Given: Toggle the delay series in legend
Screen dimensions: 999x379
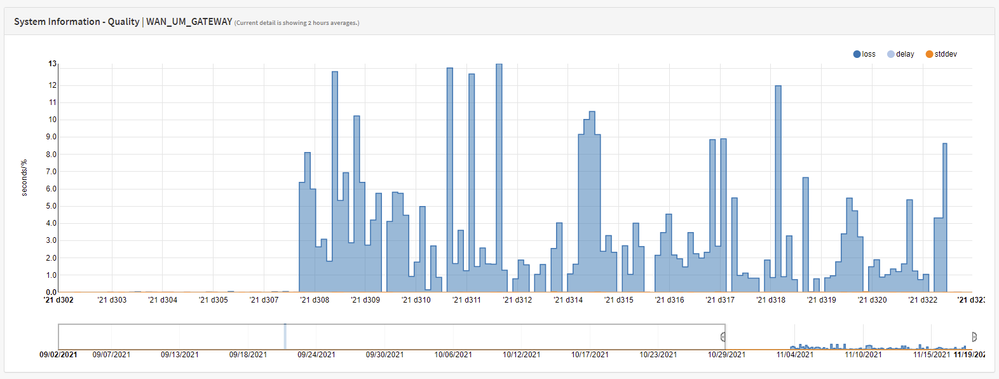Looking at the screenshot, I should [900, 54].
